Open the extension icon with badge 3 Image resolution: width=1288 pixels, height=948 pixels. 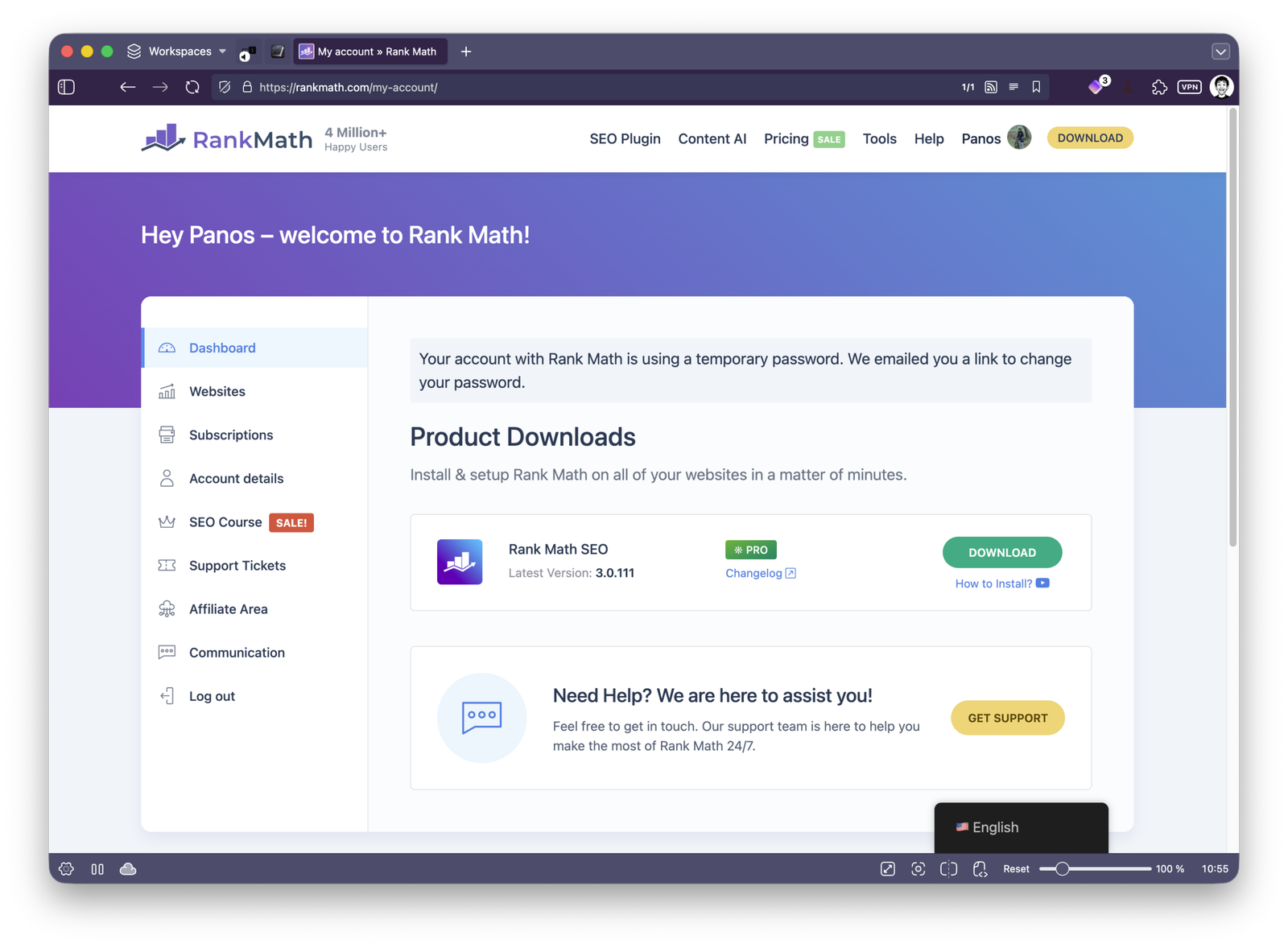click(x=1098, y=85)
